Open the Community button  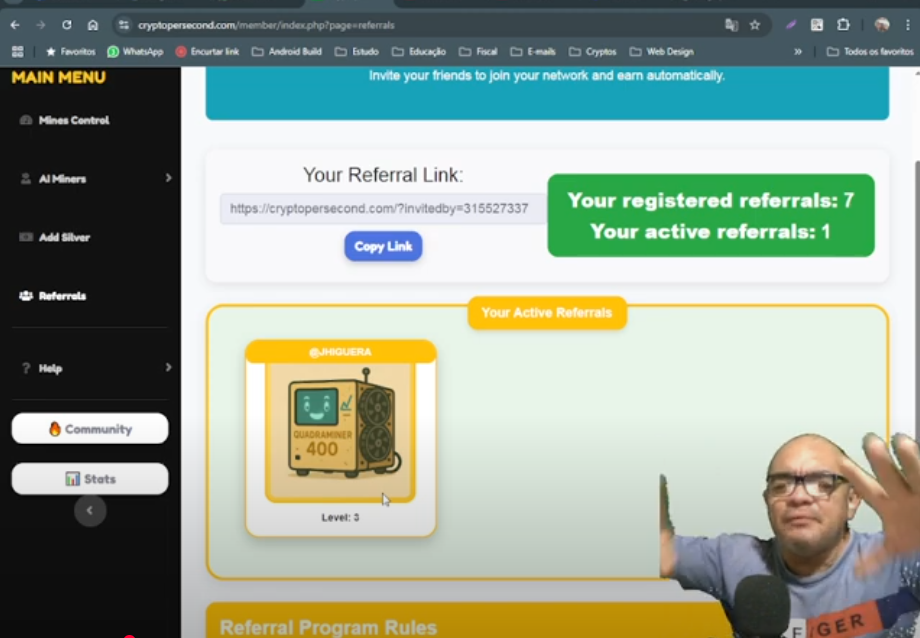[90, 428]
